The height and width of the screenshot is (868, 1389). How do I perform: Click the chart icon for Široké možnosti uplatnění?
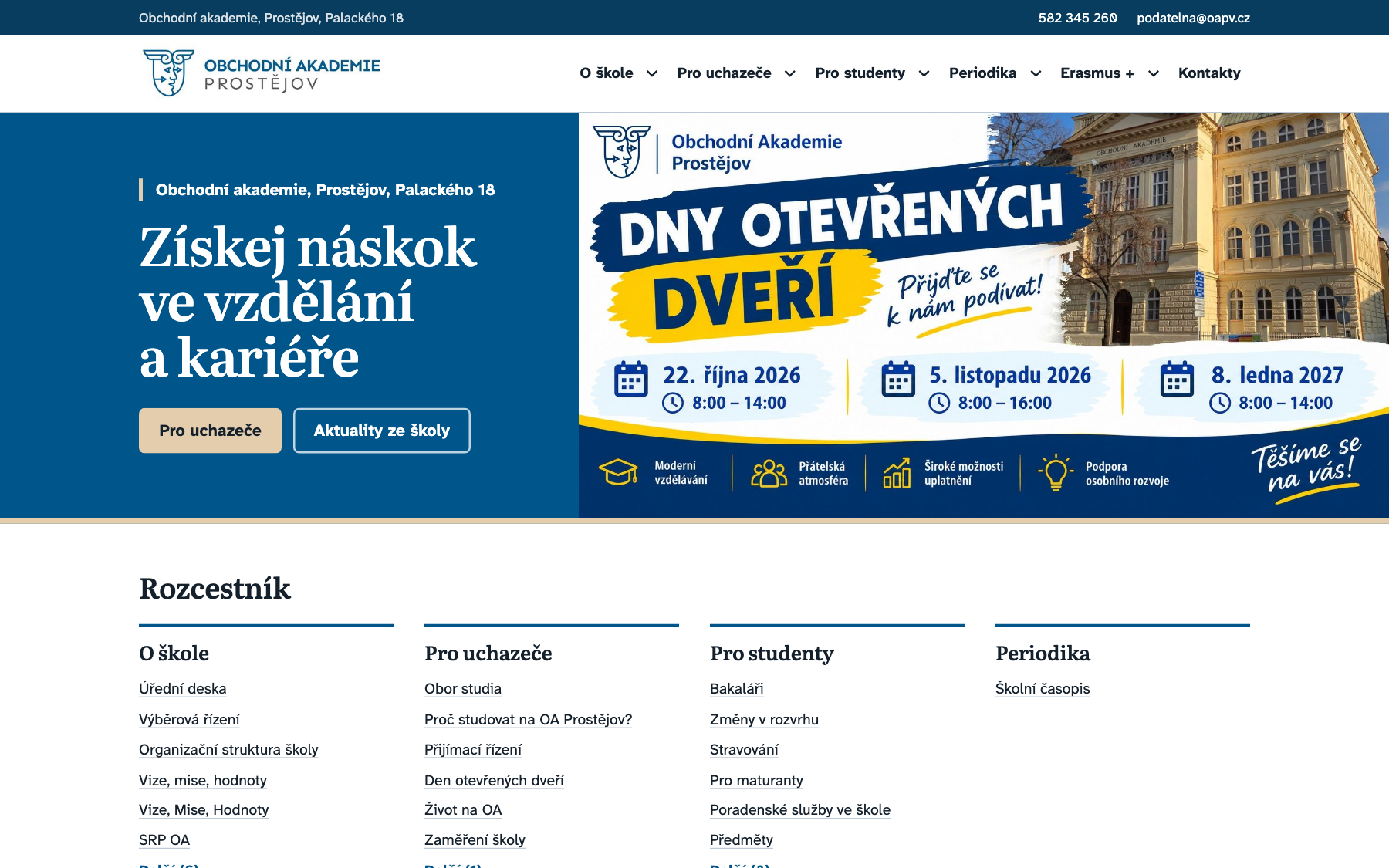[x=897, y=473]
